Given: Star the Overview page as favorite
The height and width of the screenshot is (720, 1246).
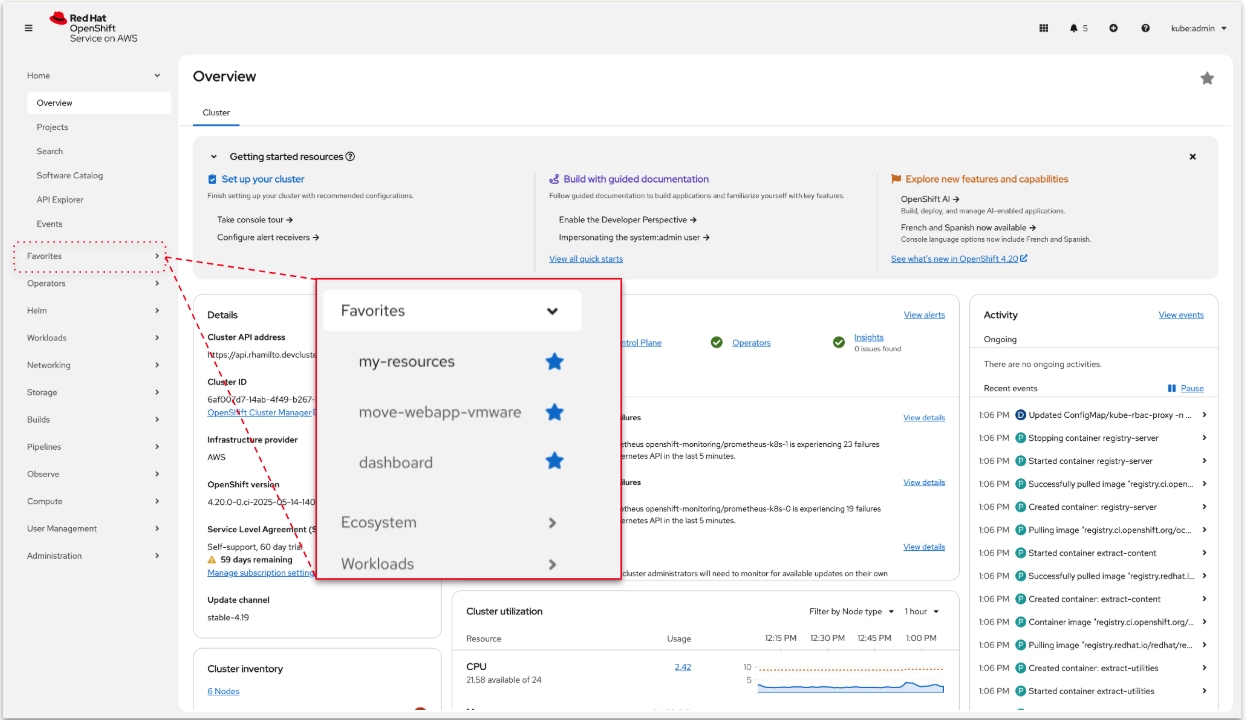Looking at the screenshot, I should tap(1207, 78).
